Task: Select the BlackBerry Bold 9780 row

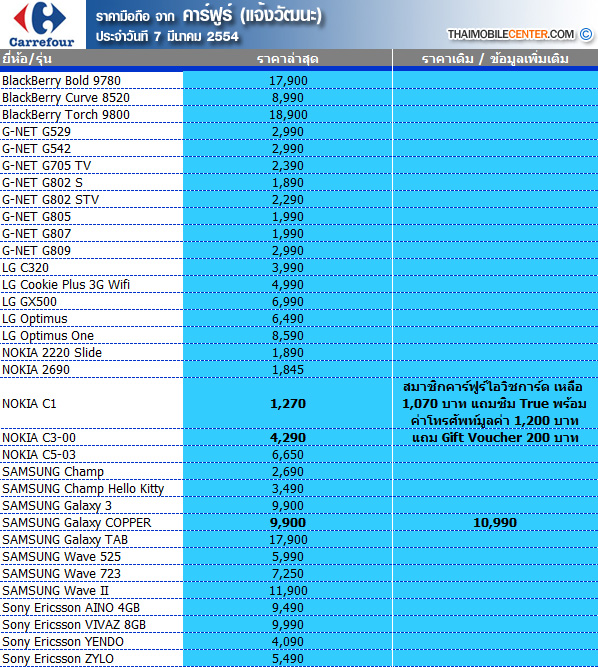Action: (299, 80)
